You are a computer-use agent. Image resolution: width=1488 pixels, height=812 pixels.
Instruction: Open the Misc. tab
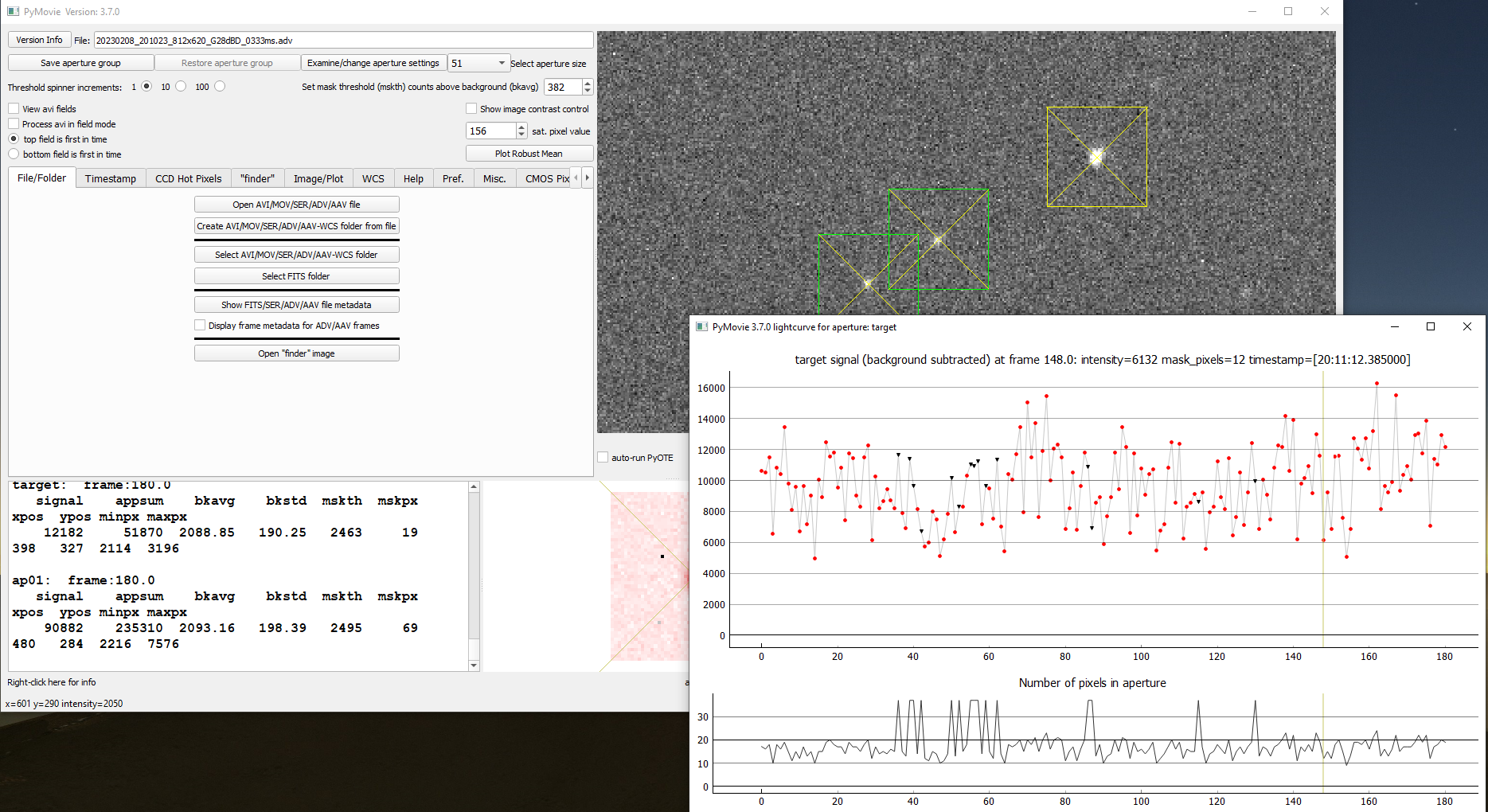tap(494, 178)
